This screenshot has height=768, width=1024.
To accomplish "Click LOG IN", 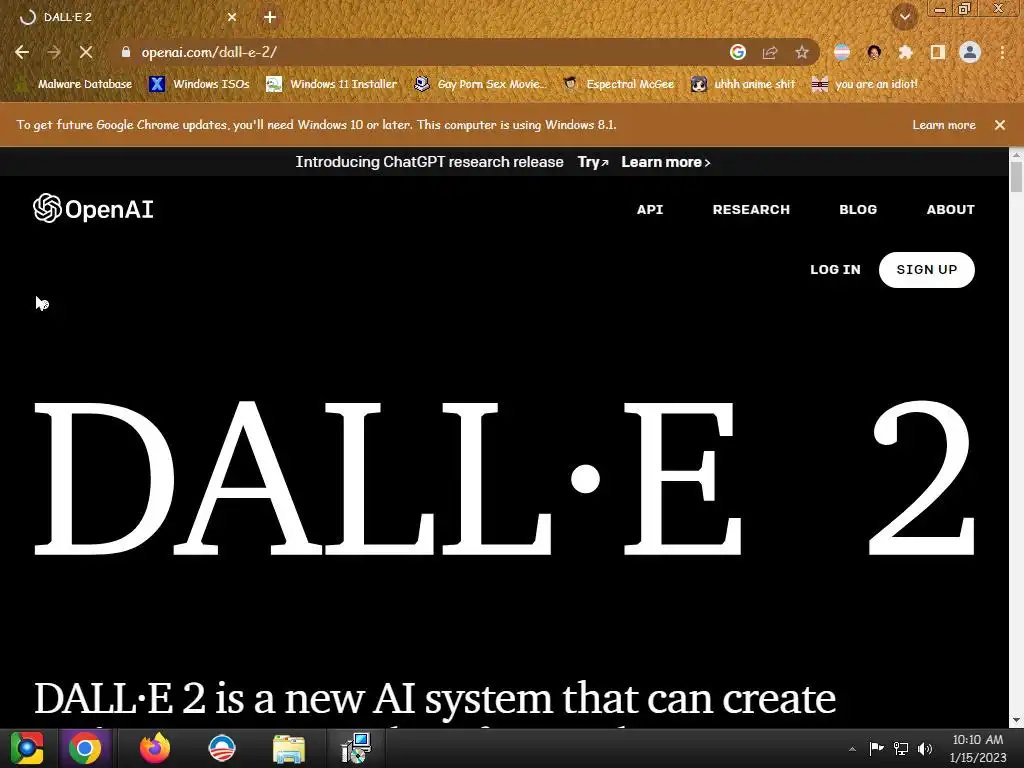I will 835,270.
